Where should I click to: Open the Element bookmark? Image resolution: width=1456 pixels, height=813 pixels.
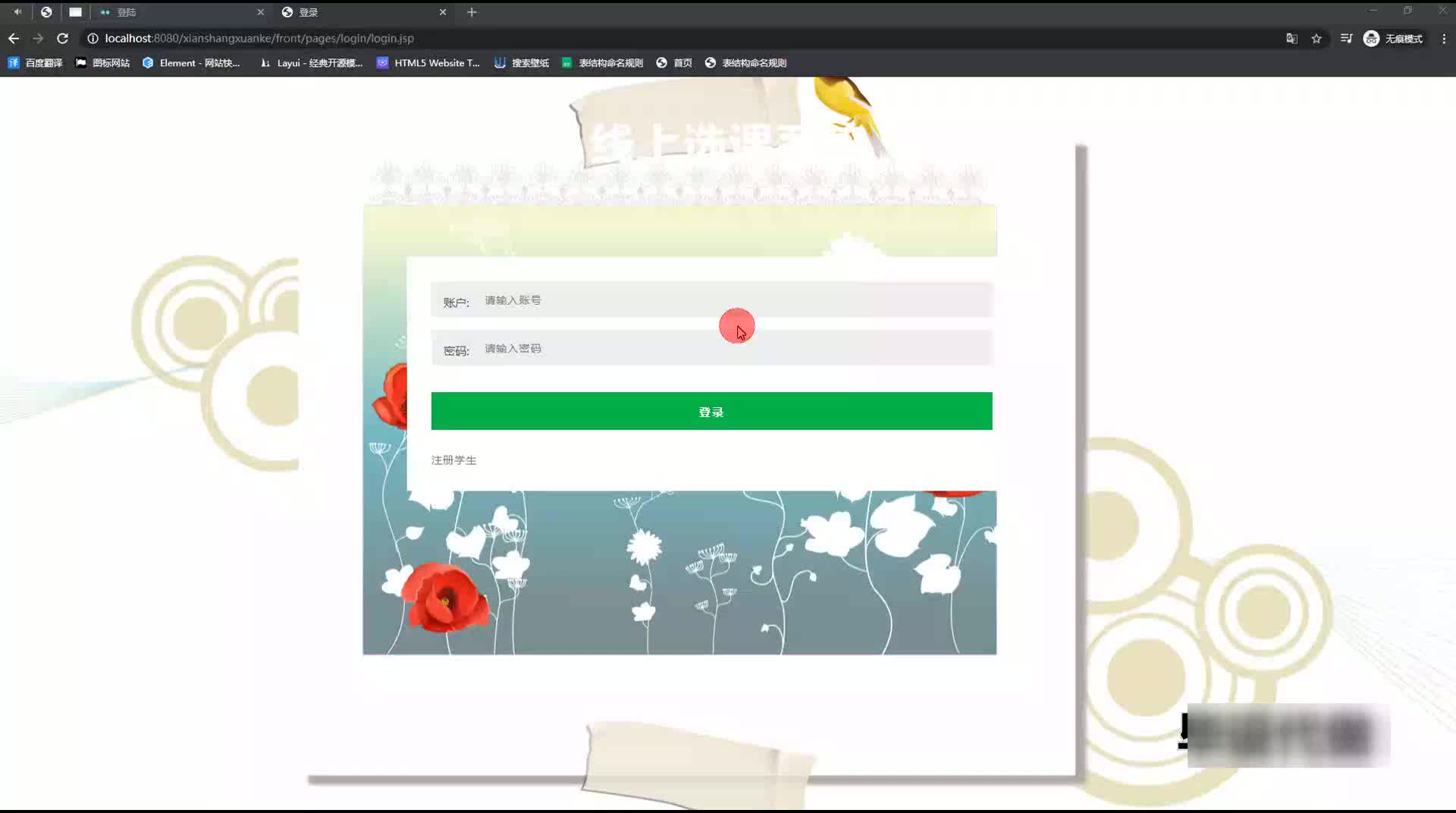(x=191, y=63)
